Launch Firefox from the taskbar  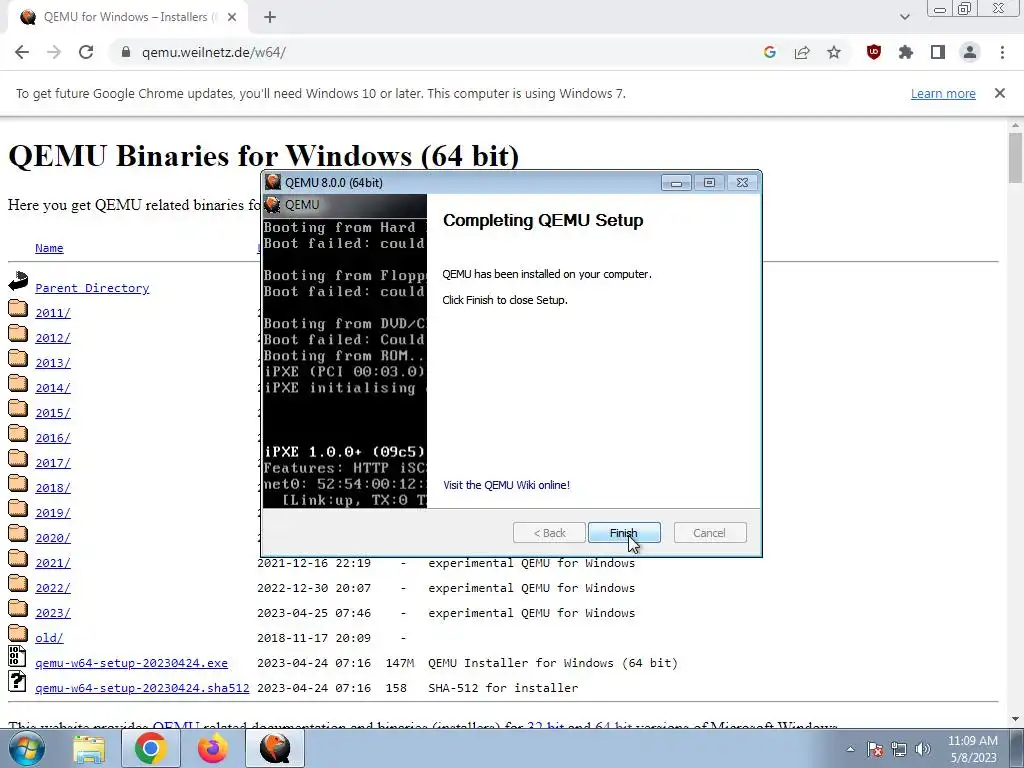click(213, 748)
